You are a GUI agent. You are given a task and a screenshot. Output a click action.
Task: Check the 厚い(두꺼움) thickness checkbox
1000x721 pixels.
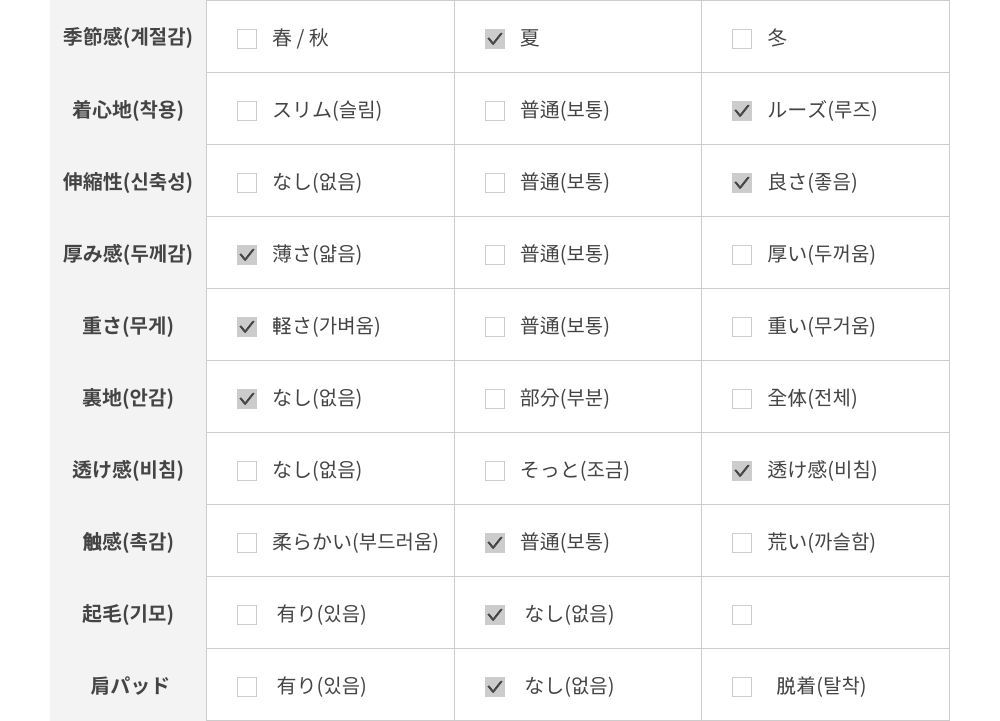[x=742, y=255]
